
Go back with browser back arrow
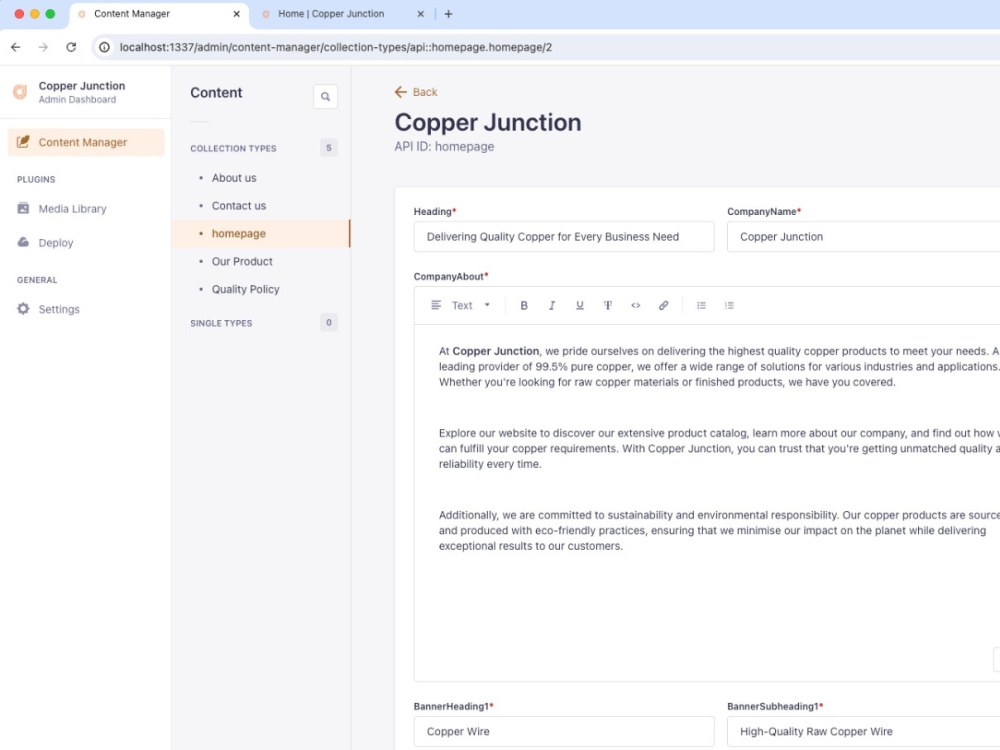(x=16, y=47)
